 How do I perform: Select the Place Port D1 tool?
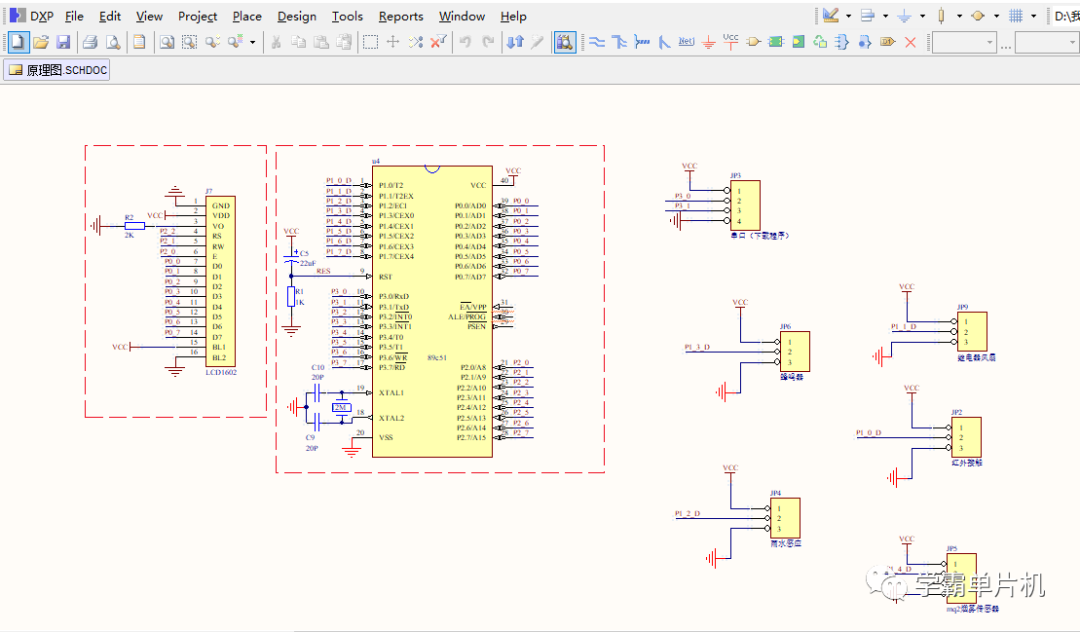[887, 42]
